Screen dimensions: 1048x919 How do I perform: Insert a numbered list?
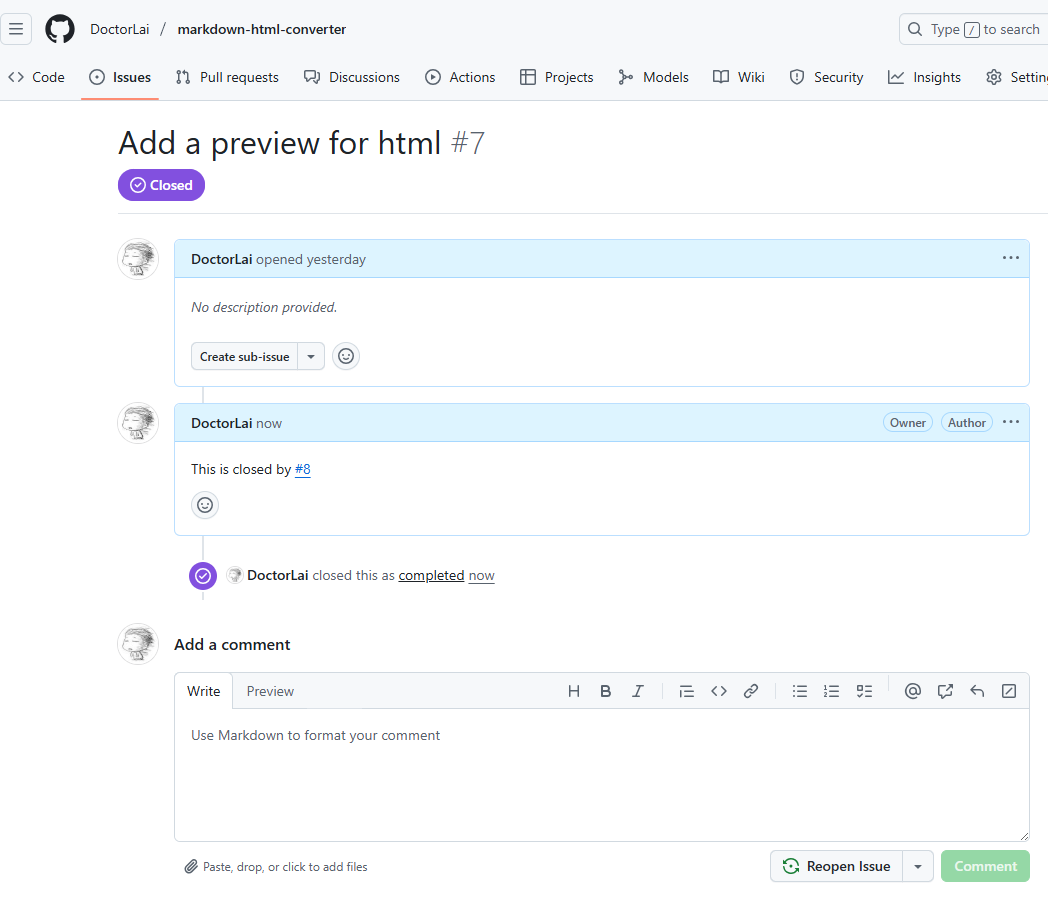click(x=831, y=691)
